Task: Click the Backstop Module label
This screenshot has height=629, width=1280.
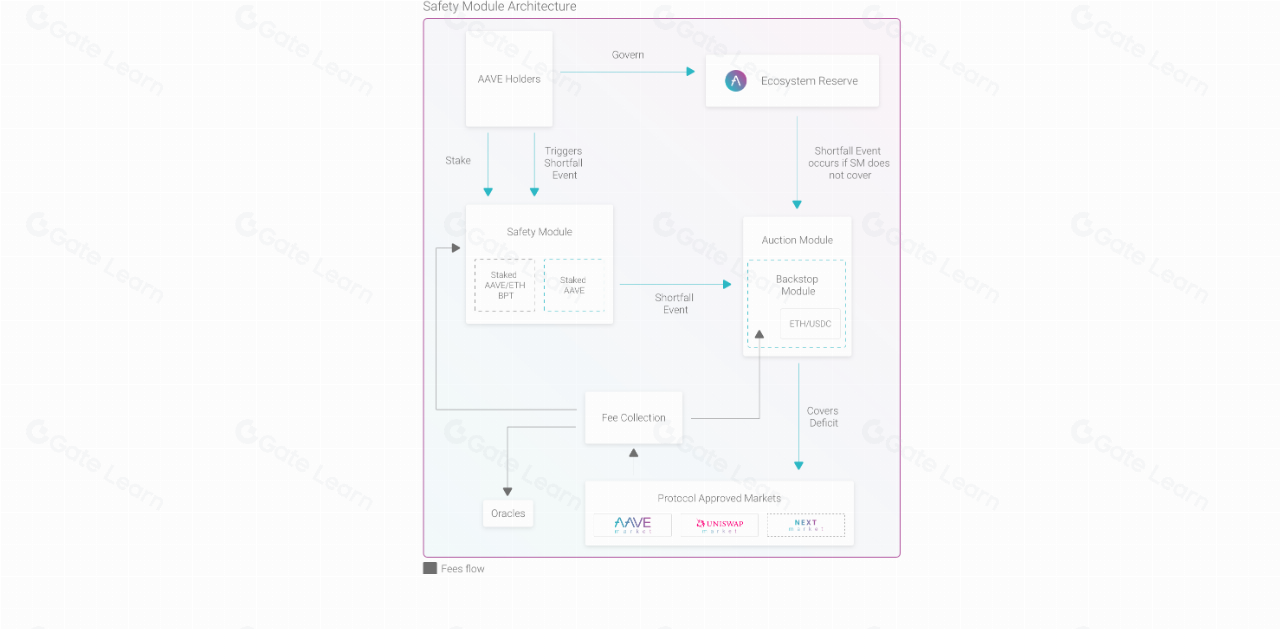Action: pyautogui.click(x=797, y=285)
